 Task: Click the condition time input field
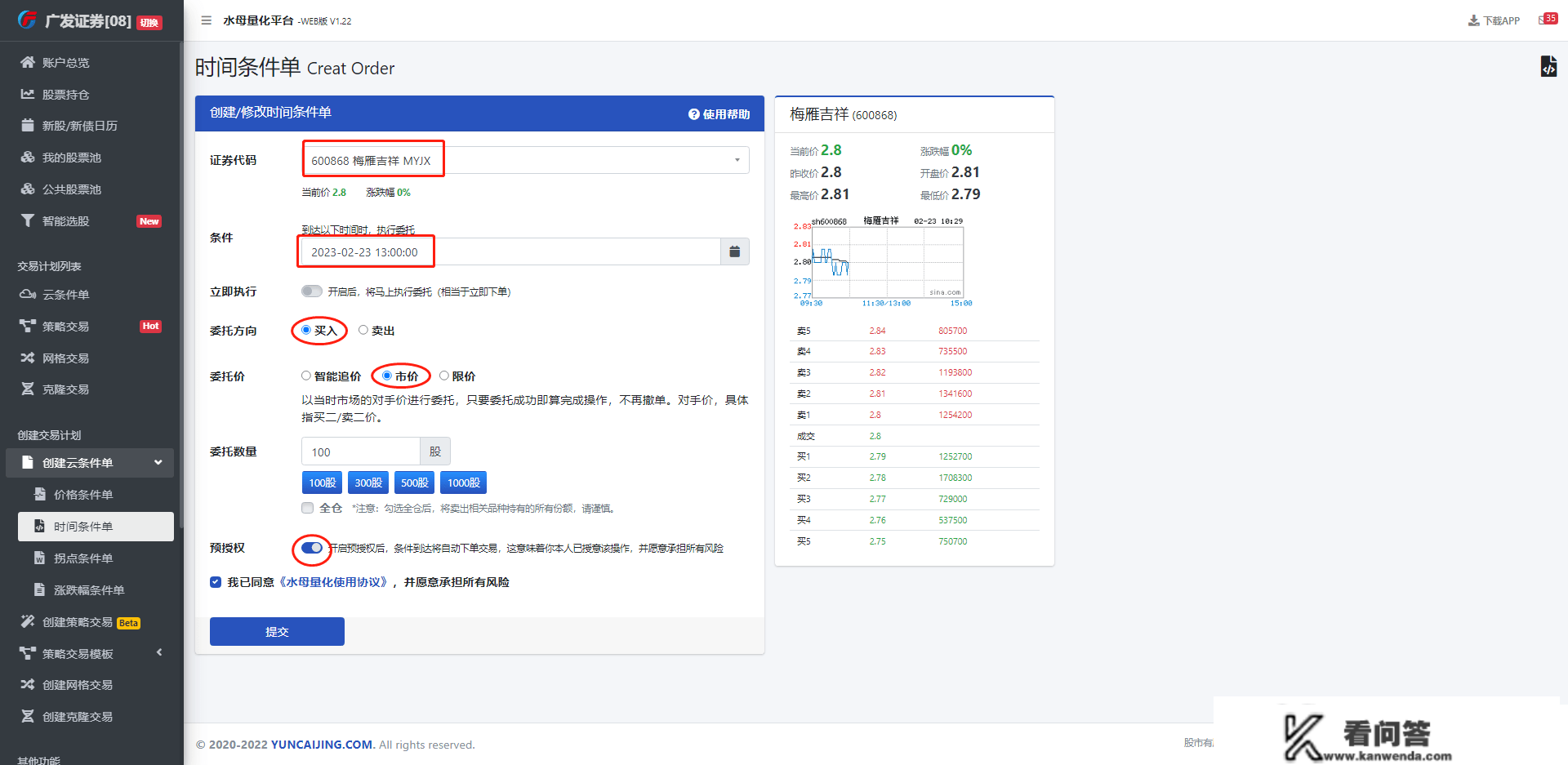tap(510, 251)
